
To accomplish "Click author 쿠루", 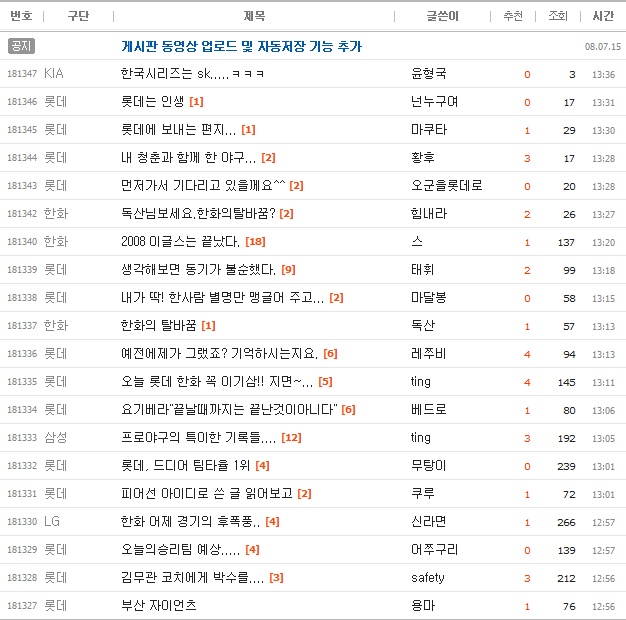I will click(x=423, y=493).
